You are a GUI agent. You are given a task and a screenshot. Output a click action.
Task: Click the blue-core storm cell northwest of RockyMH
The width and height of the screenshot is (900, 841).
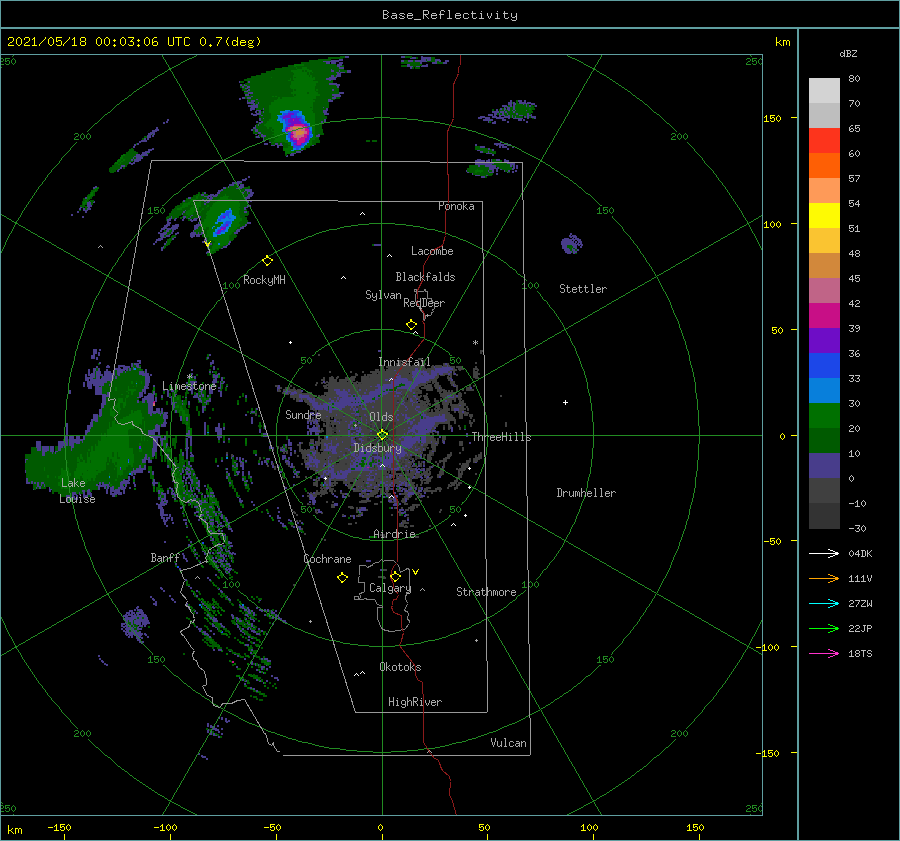pos(224,223)
